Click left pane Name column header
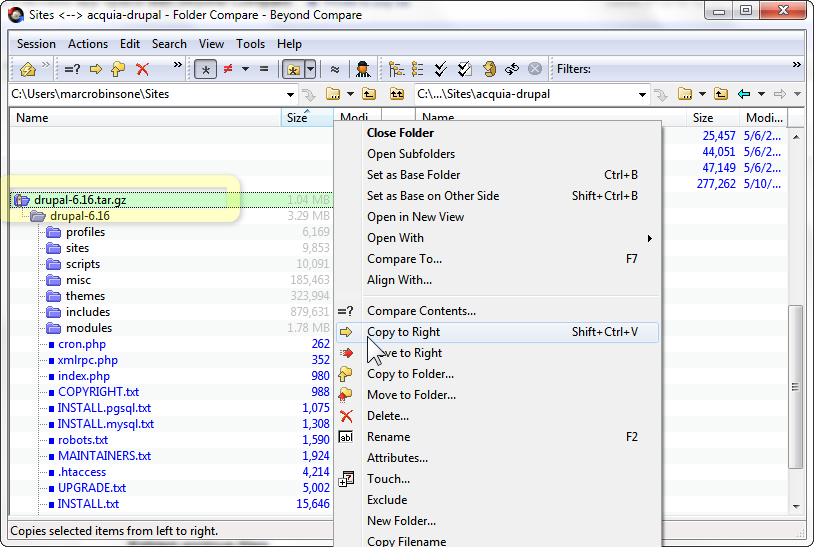814x547 pixels. pos(145,118)
